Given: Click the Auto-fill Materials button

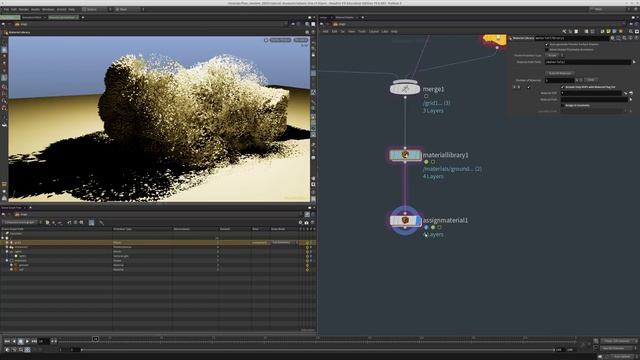Looking at the screenshot, I should 560,73.
